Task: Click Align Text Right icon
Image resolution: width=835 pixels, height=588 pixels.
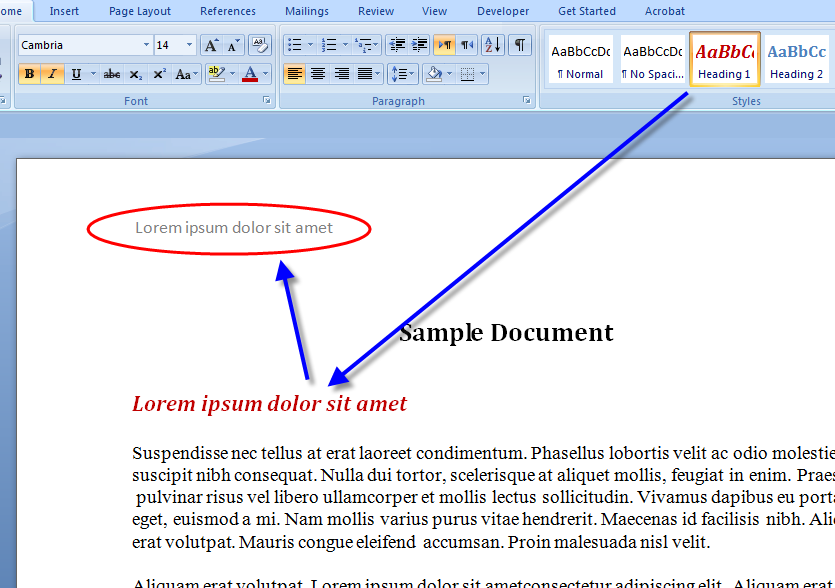Action: click(341, 74)
